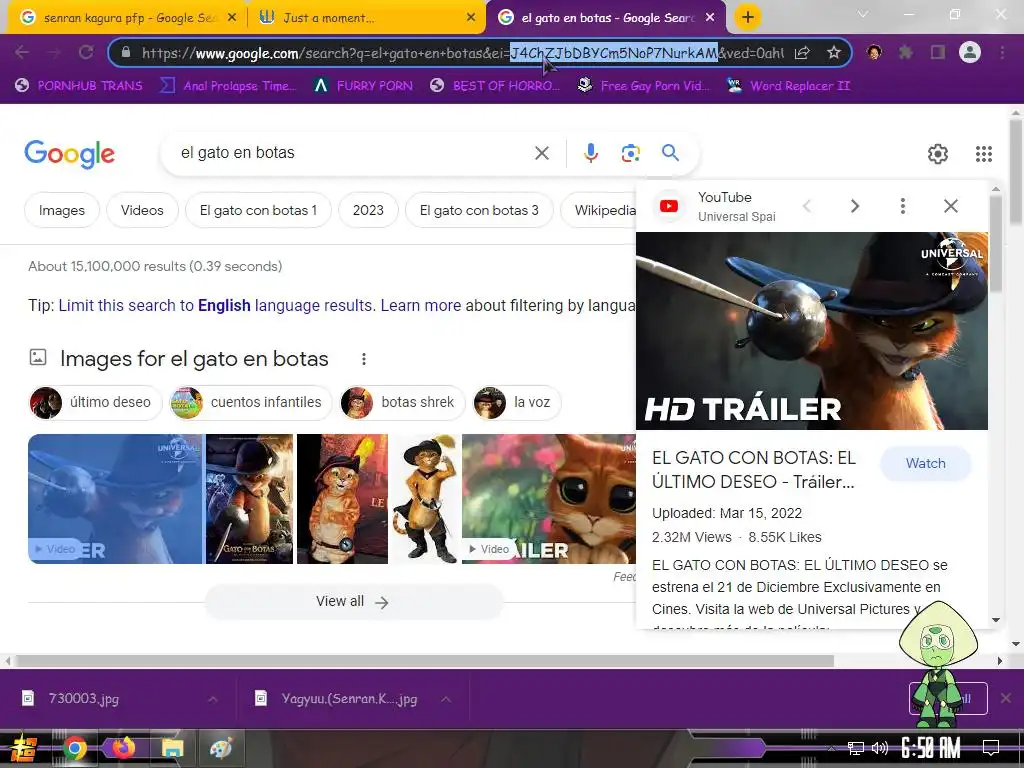Clear the search box with the X
1024x768 pixels.
[541, 153]
